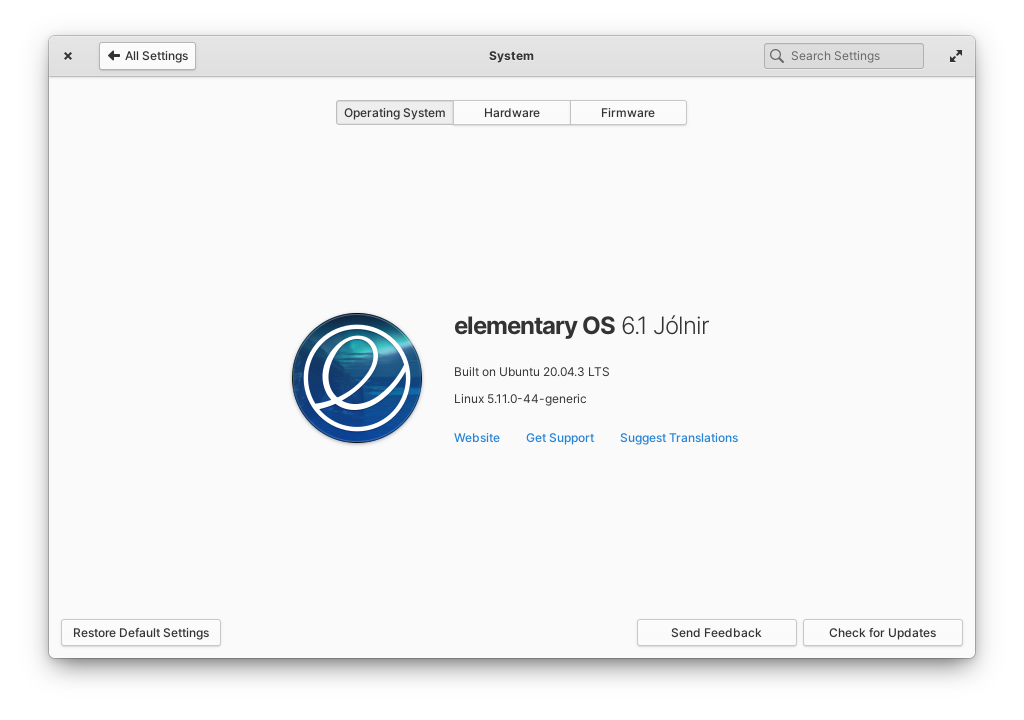Switch to the Hardware tab
Image resolution: width=1024 pixels, height=720 pixels.
[x=512, y=112]
